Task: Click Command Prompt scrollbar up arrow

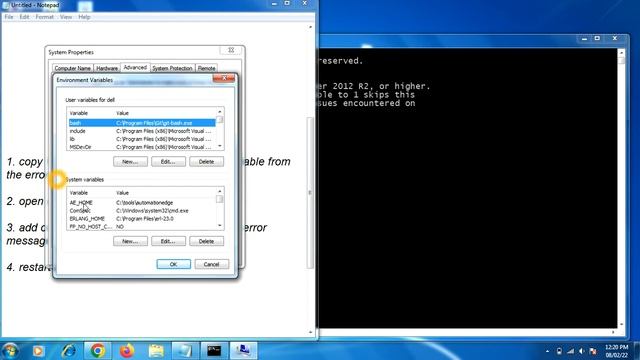Action: [622, 53]
